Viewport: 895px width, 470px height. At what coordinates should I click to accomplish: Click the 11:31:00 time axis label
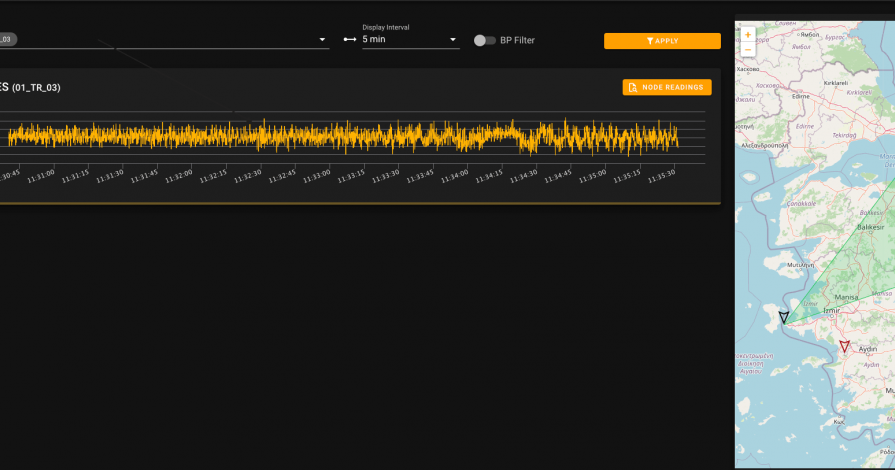(x=41, y=175)
